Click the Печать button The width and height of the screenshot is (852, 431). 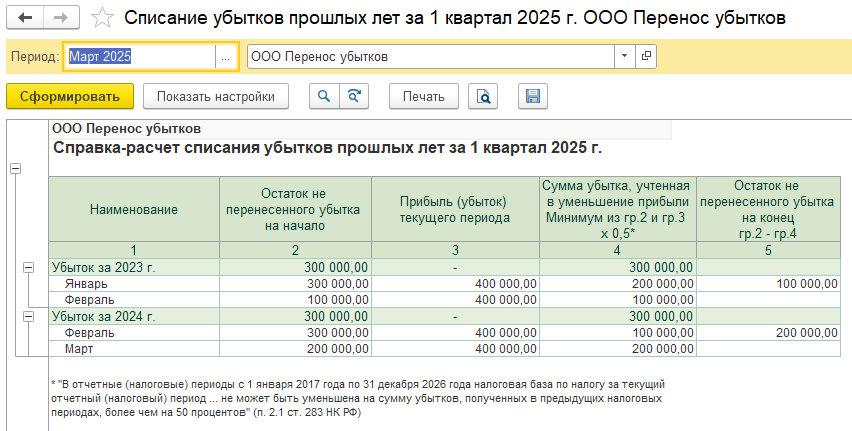tap(423, 96)
